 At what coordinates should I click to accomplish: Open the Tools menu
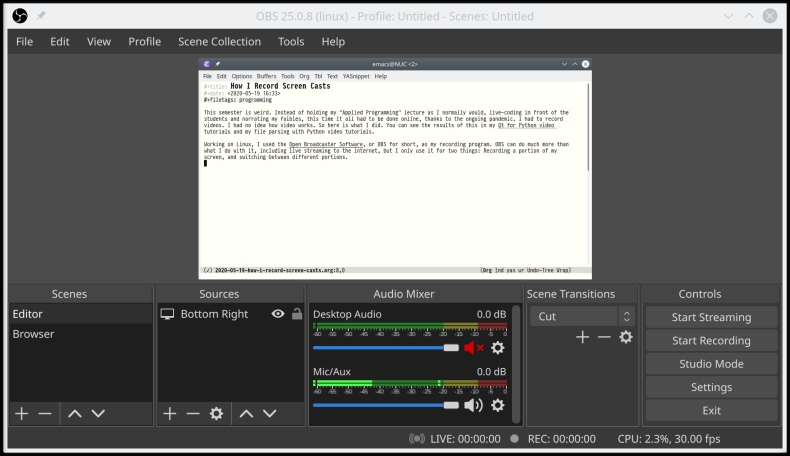tap(291, 42)
